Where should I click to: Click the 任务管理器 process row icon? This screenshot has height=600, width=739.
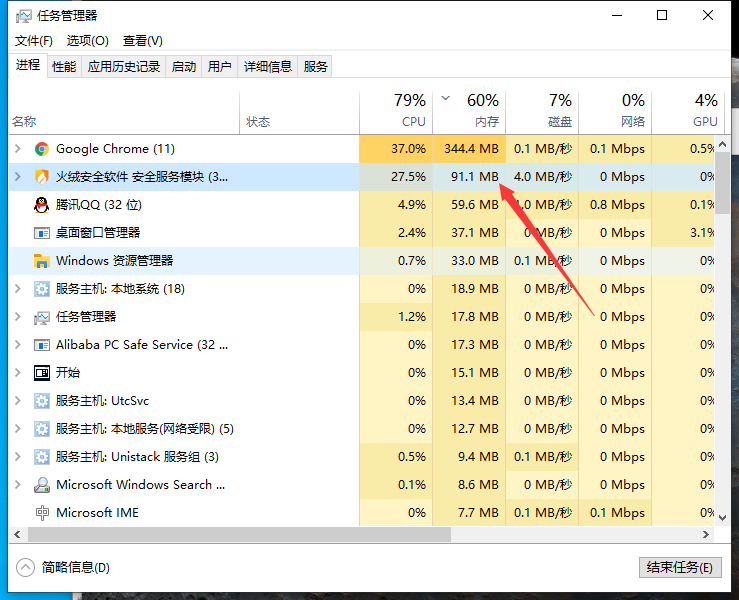(41, 317)
